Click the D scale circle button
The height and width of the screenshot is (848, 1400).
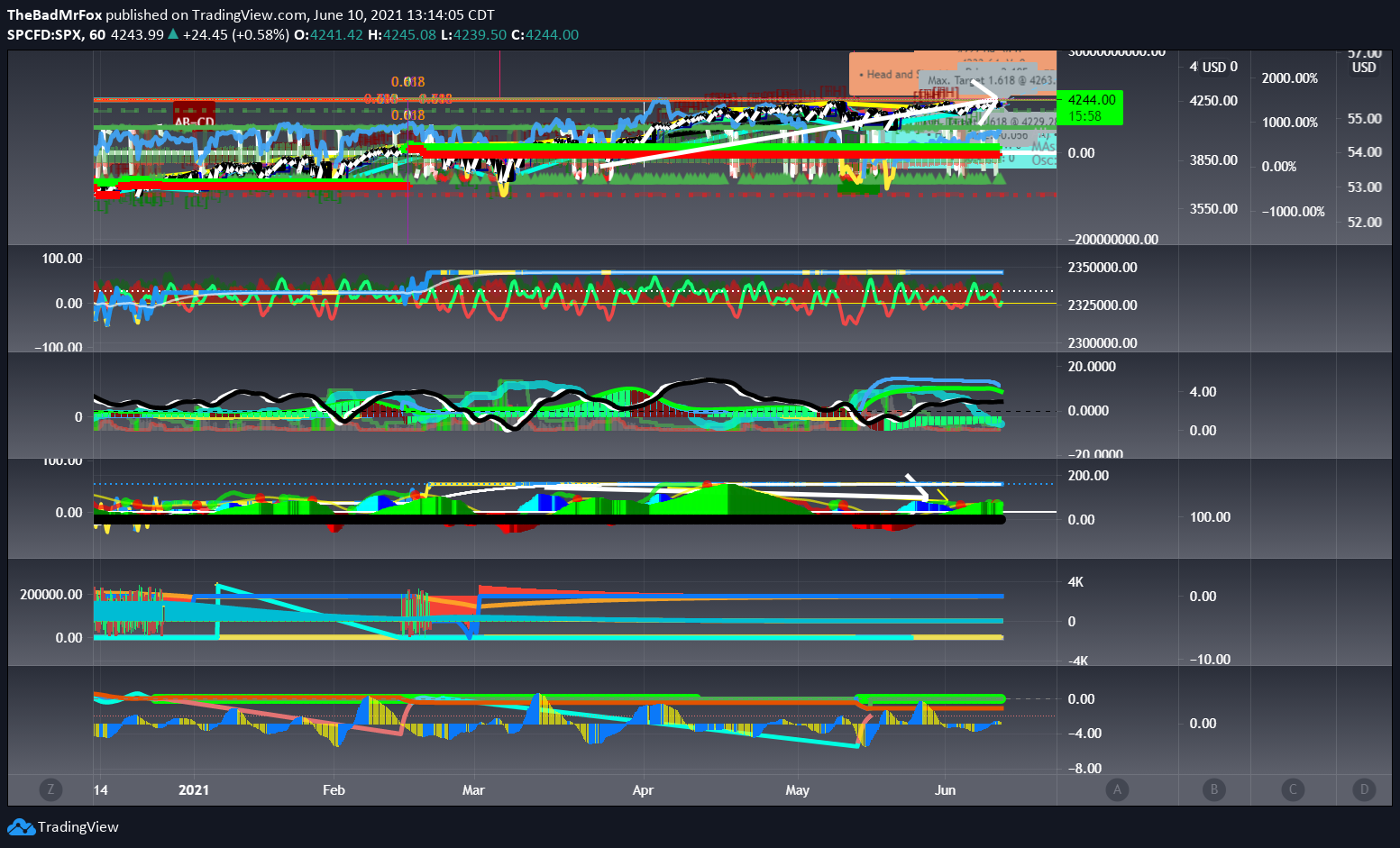(1364, 789)
